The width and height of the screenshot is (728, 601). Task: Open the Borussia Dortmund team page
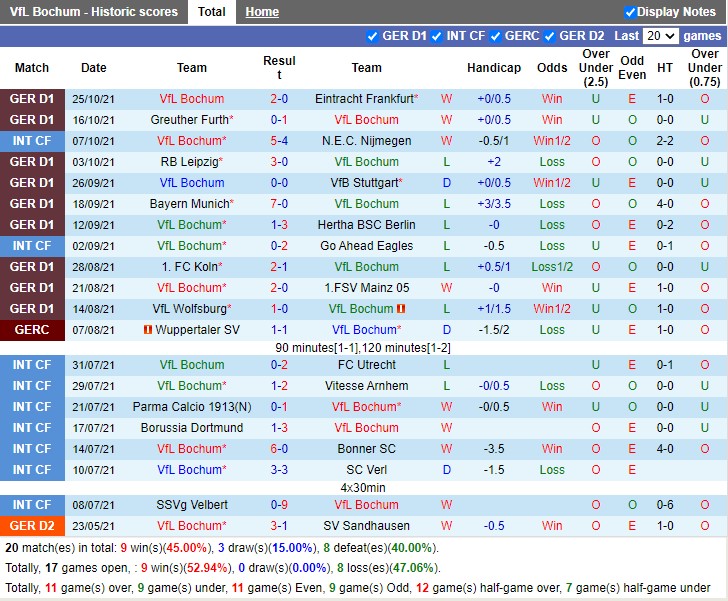192,428
